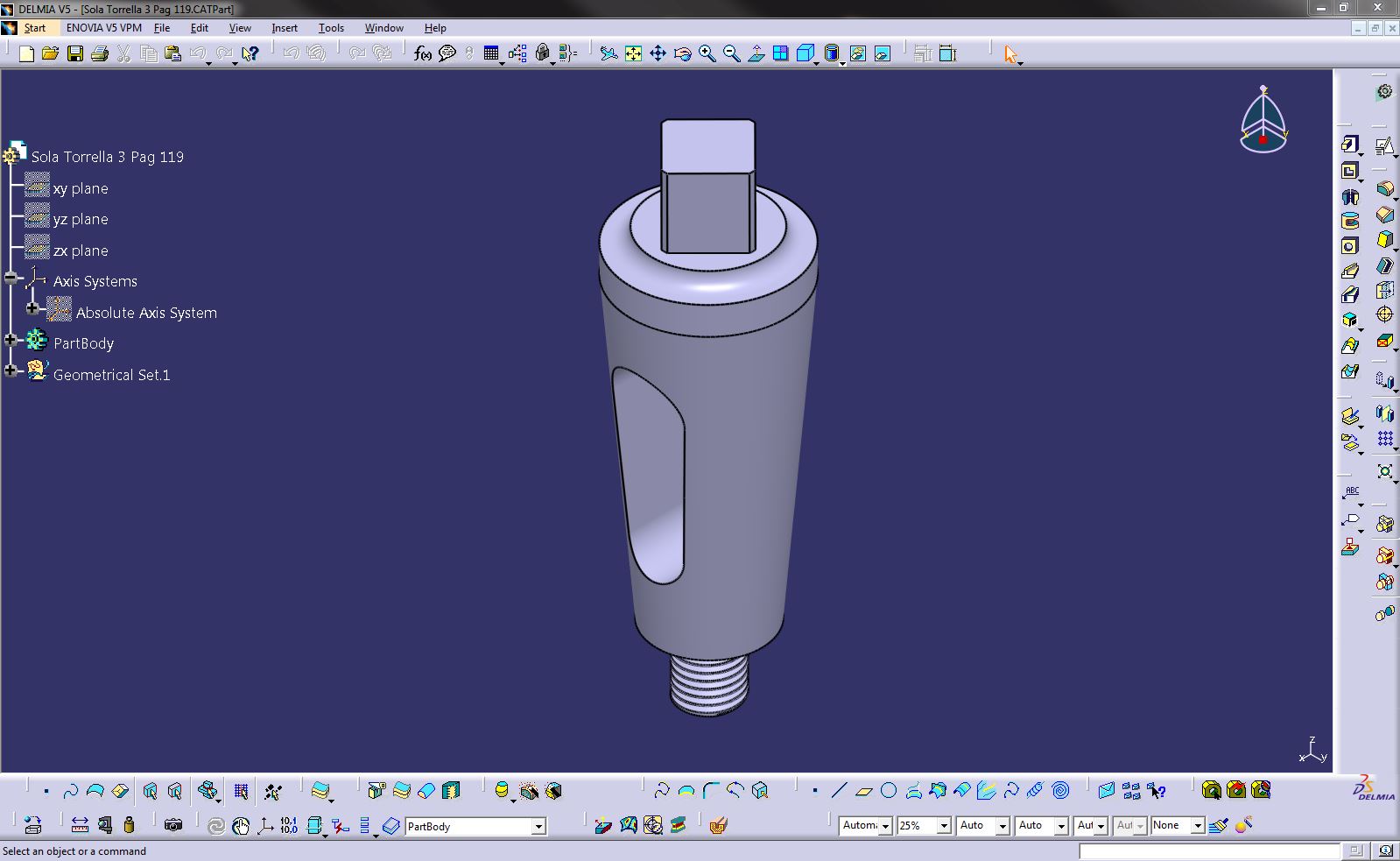Select the yz plane in the tree
This screenshot has width=1400, height=861.
(x=81, y=219)
